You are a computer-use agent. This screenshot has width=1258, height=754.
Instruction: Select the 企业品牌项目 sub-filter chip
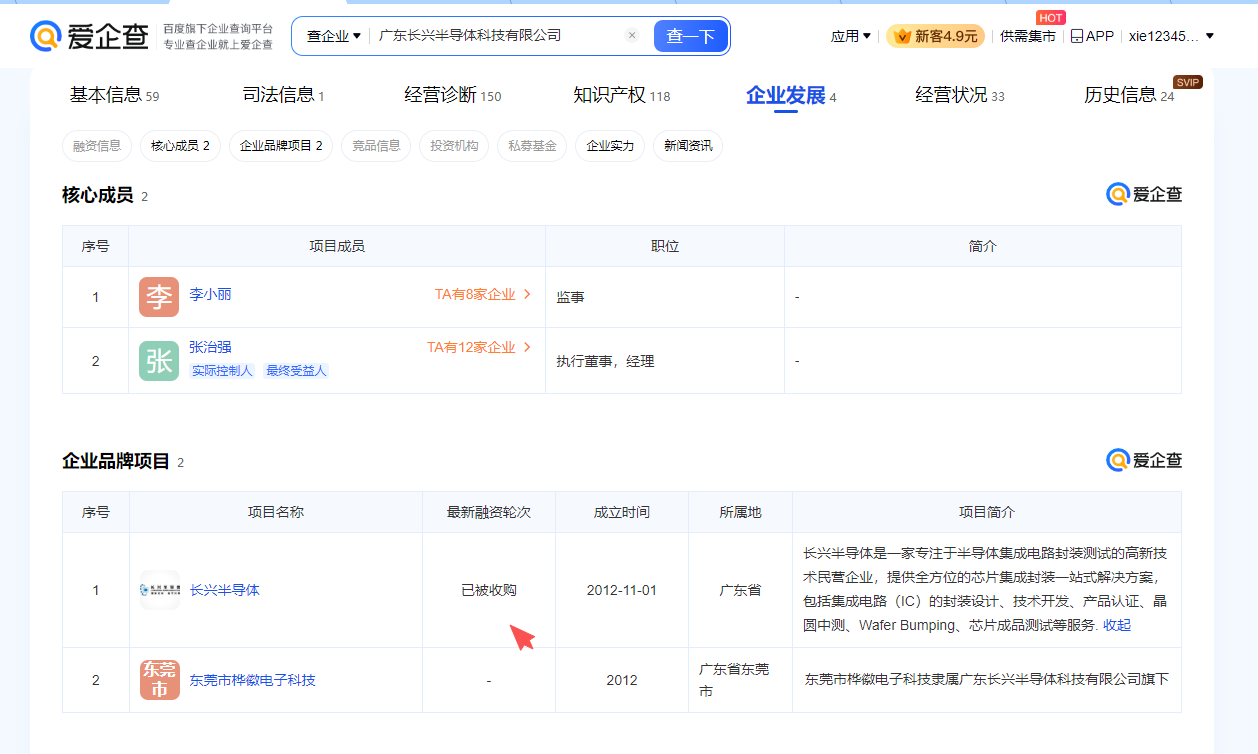280,146
